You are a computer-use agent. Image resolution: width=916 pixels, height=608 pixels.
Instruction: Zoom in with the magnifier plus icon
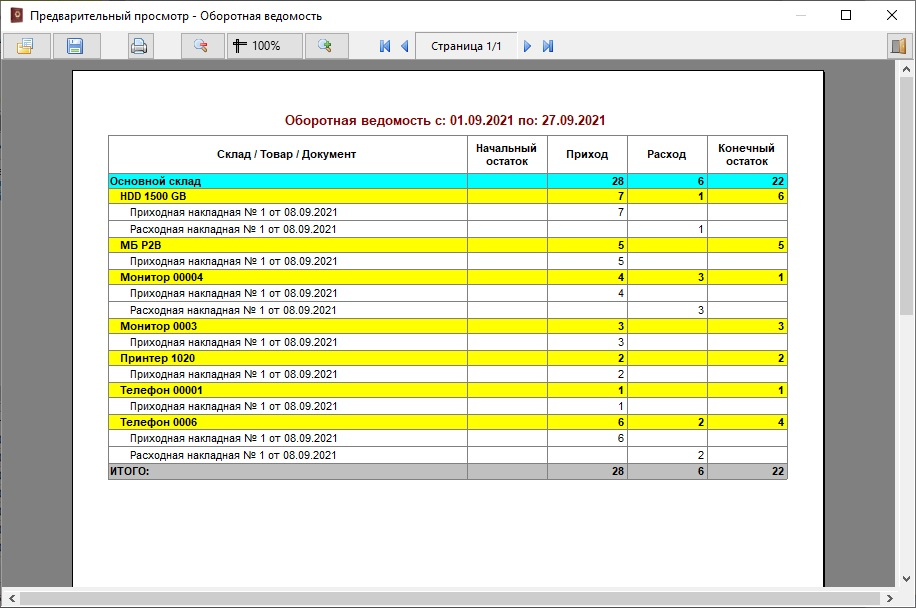(x=325, y=46)
